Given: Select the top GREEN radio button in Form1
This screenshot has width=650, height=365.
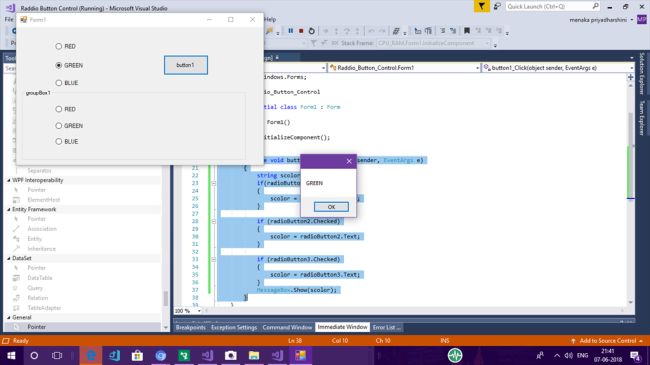Looking at the screenshot, I should pyautogui.click(x=58, y=65).
